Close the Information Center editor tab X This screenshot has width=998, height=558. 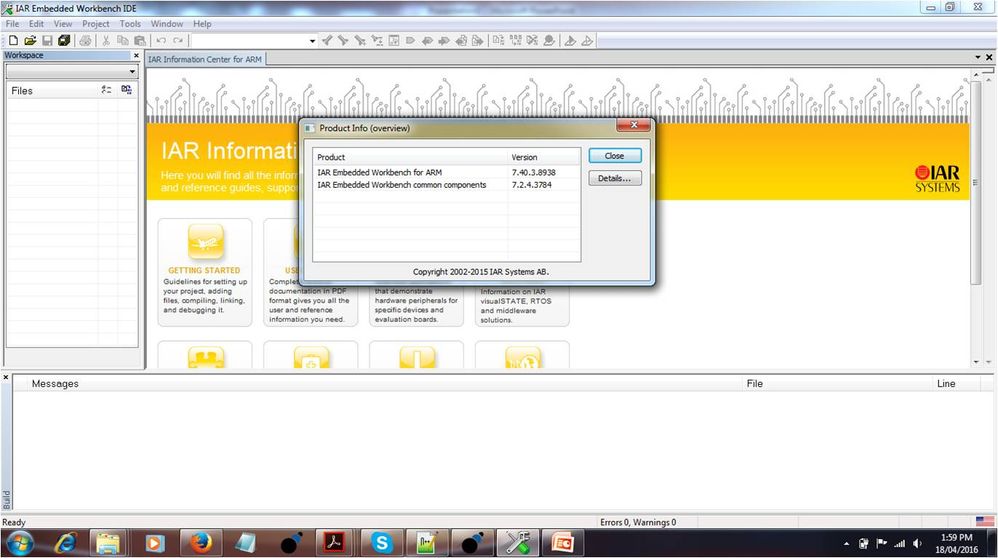coord(989,57)
